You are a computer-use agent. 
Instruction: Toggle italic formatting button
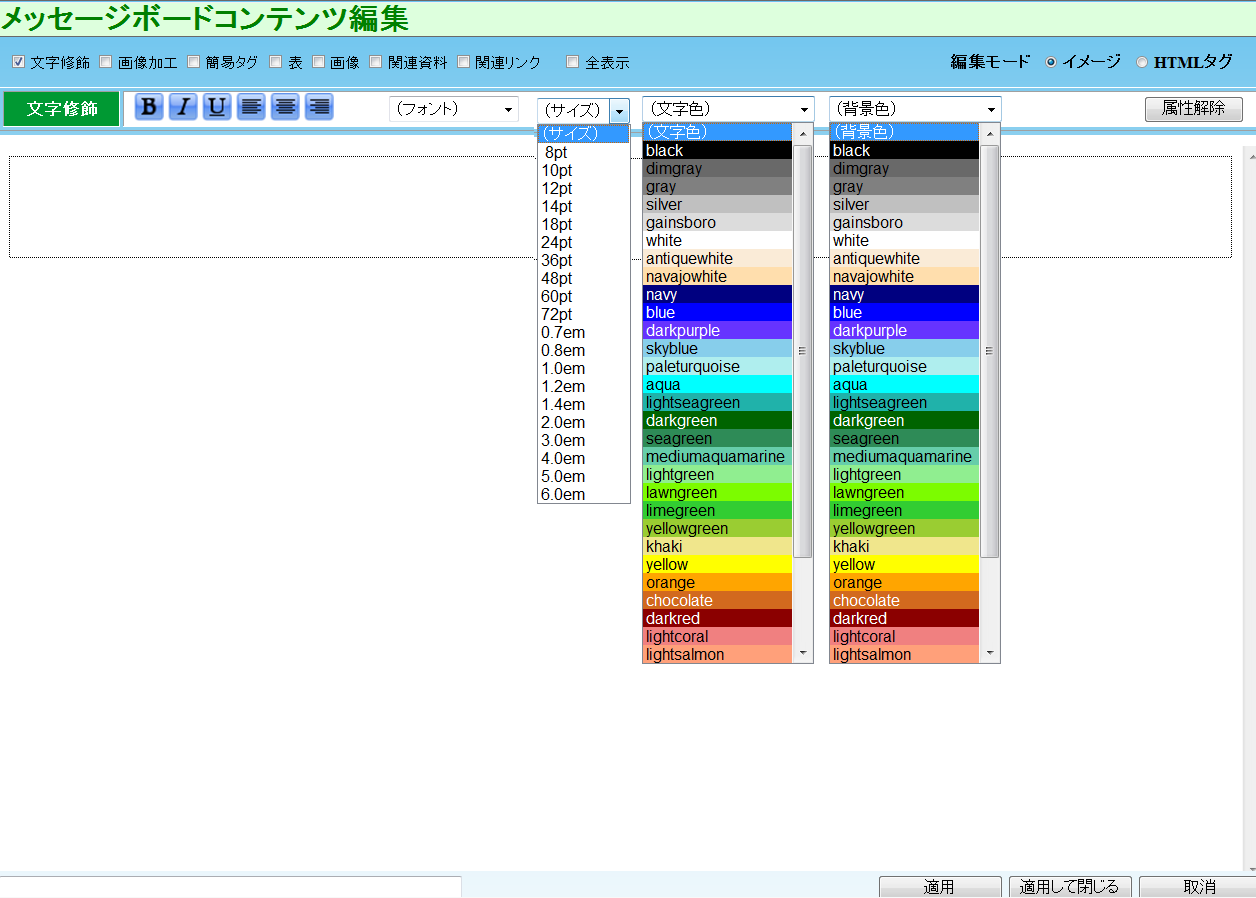point(183,107)
